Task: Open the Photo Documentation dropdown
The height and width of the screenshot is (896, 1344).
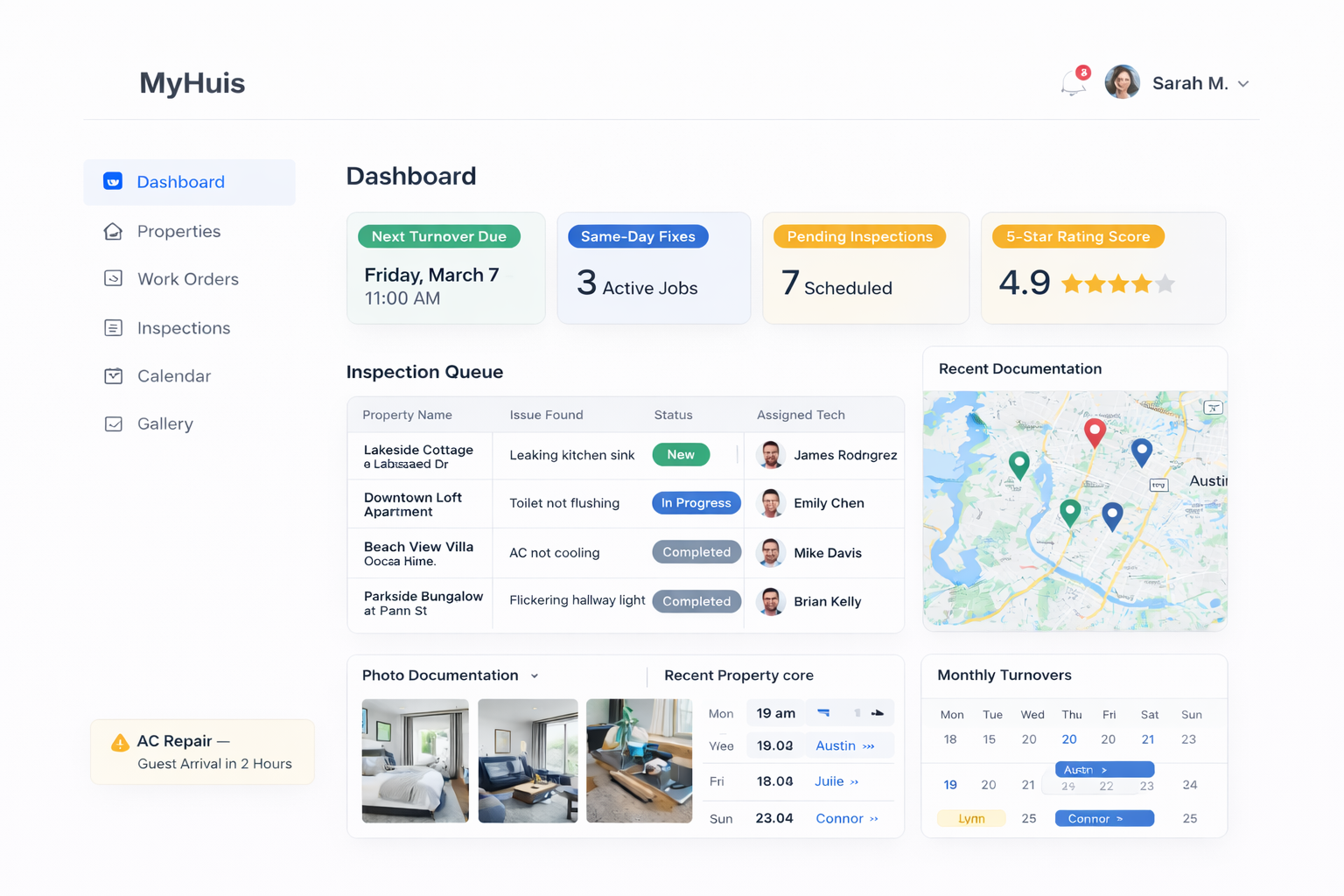Action: click(535, 675)
